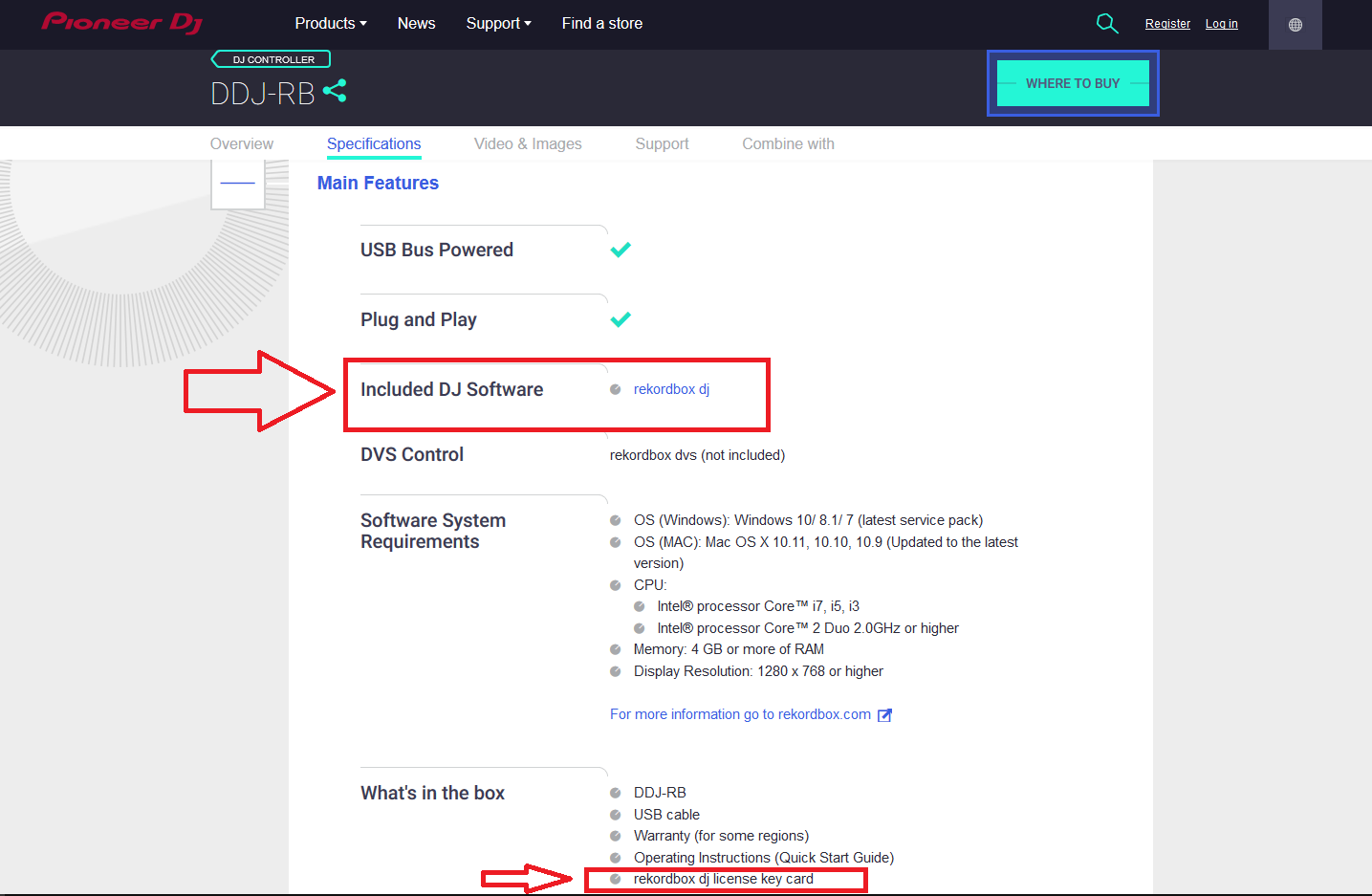Open News in the top menu

(416, 23)
